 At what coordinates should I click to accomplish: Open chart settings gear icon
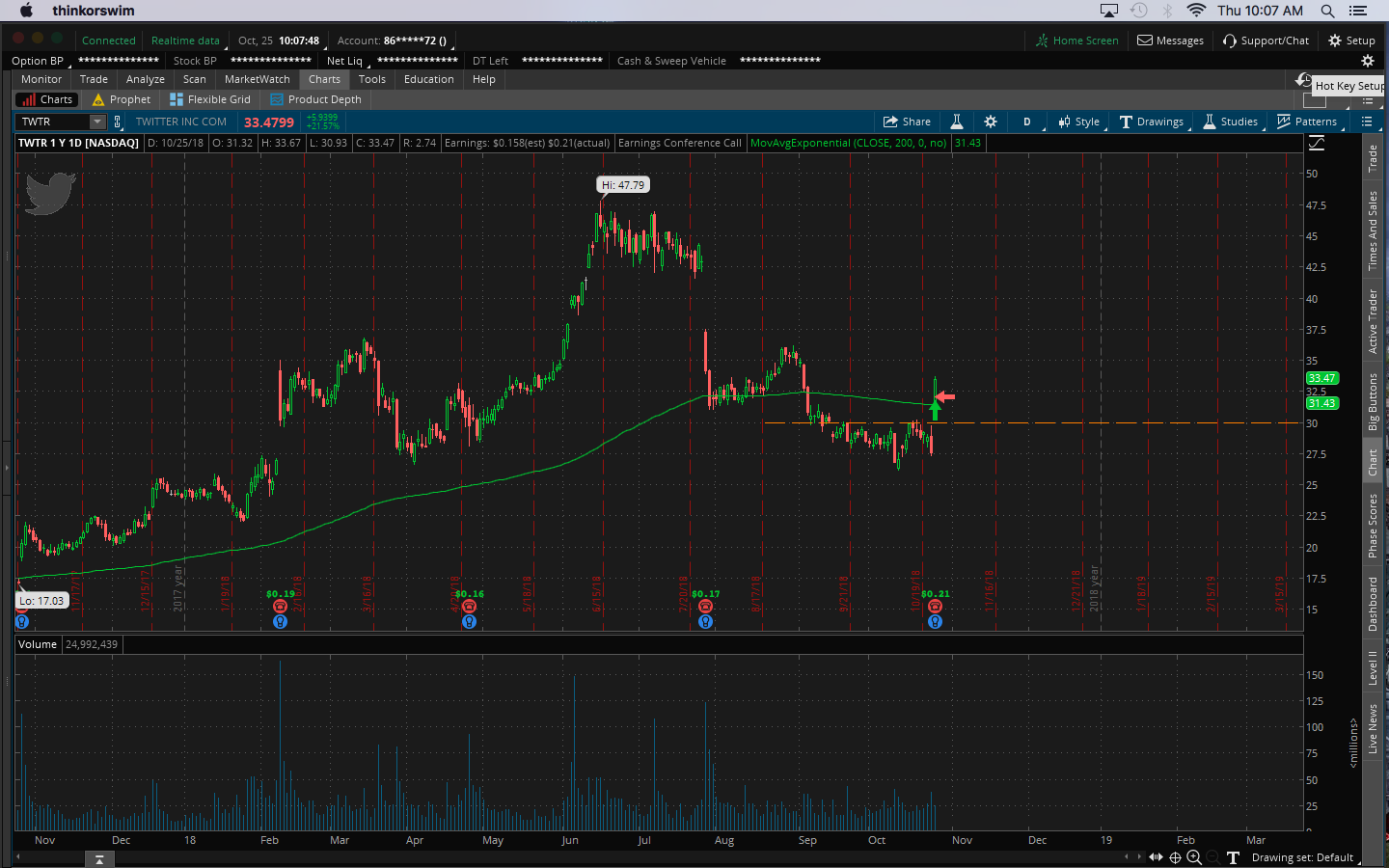pyautogui.click(x=991, y=122)
